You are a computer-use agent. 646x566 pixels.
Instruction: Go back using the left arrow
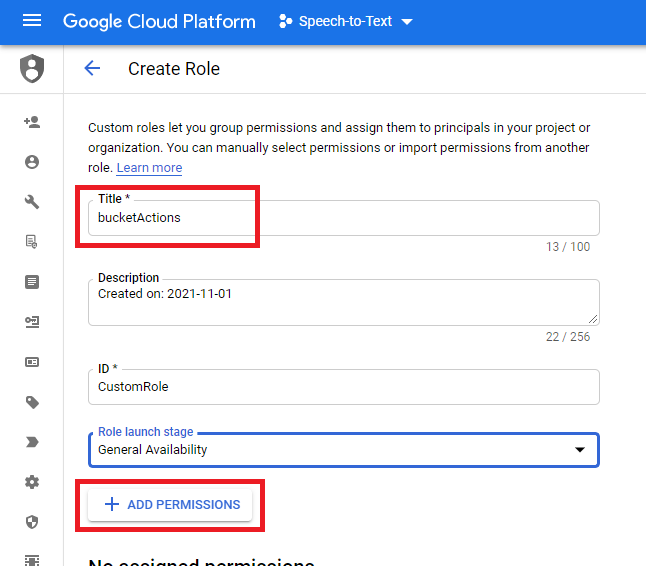tap(92, 69)
